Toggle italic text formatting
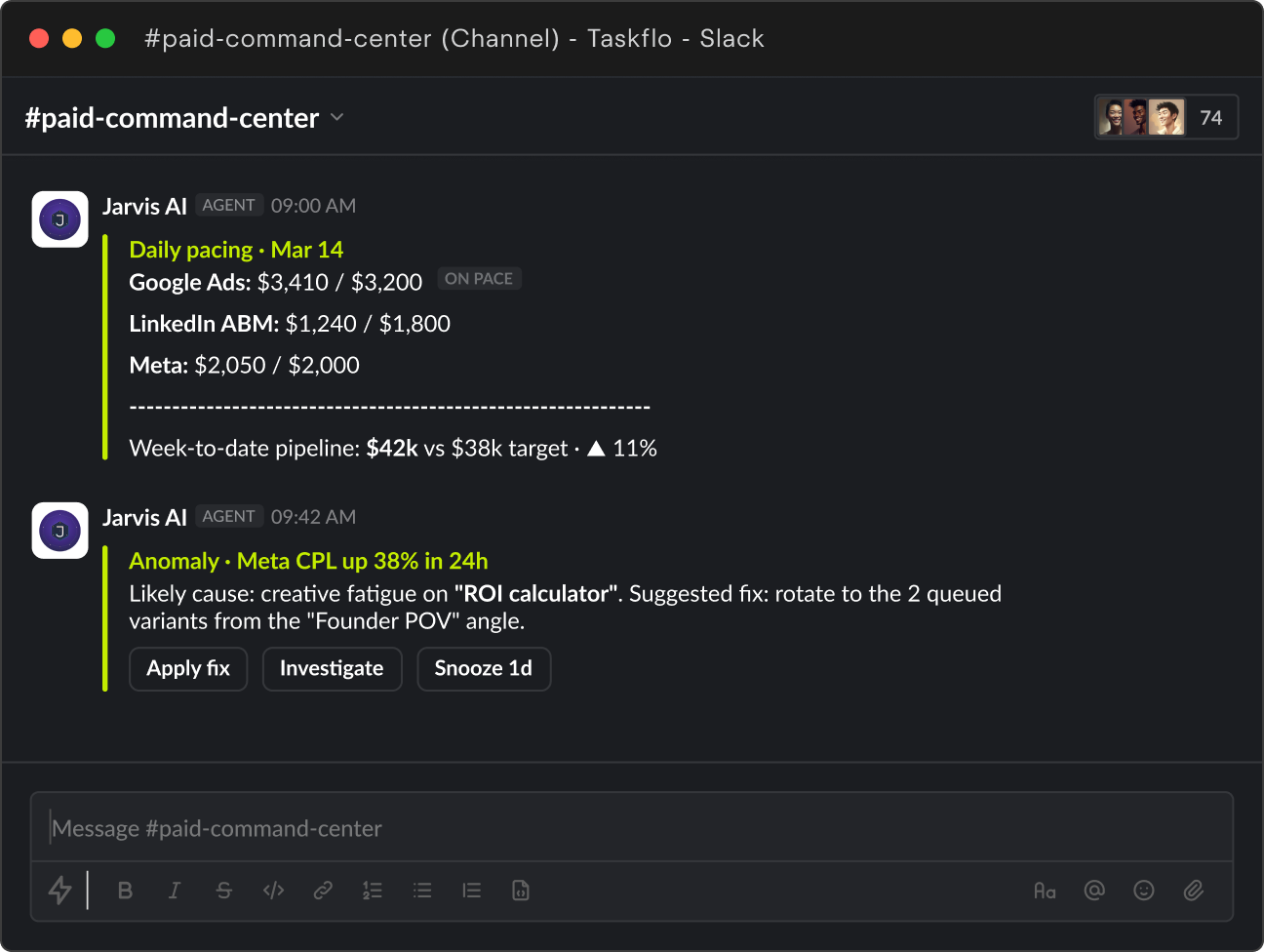 [175, 890]
